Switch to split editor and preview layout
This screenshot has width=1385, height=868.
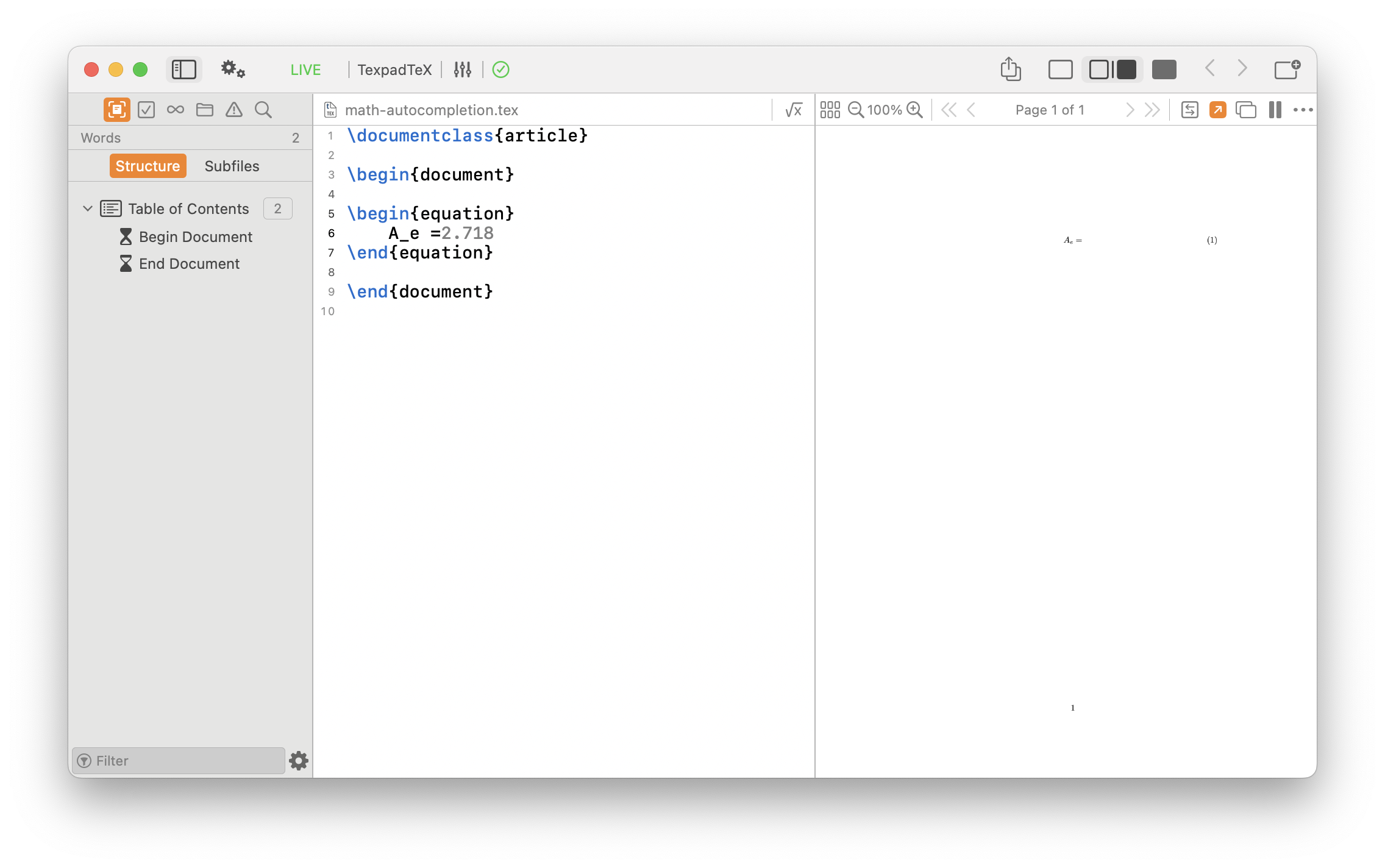(1113, 69)
